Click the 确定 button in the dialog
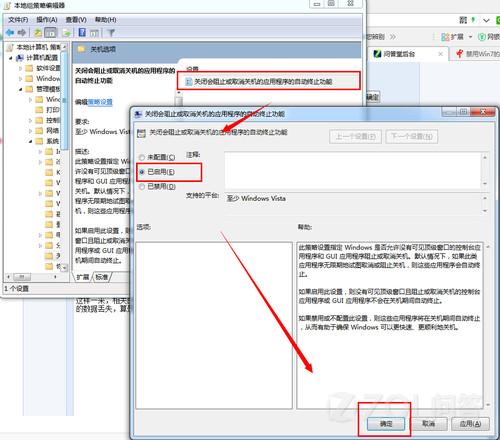This screenshot has height=440, width=500. tap(386, 424)
